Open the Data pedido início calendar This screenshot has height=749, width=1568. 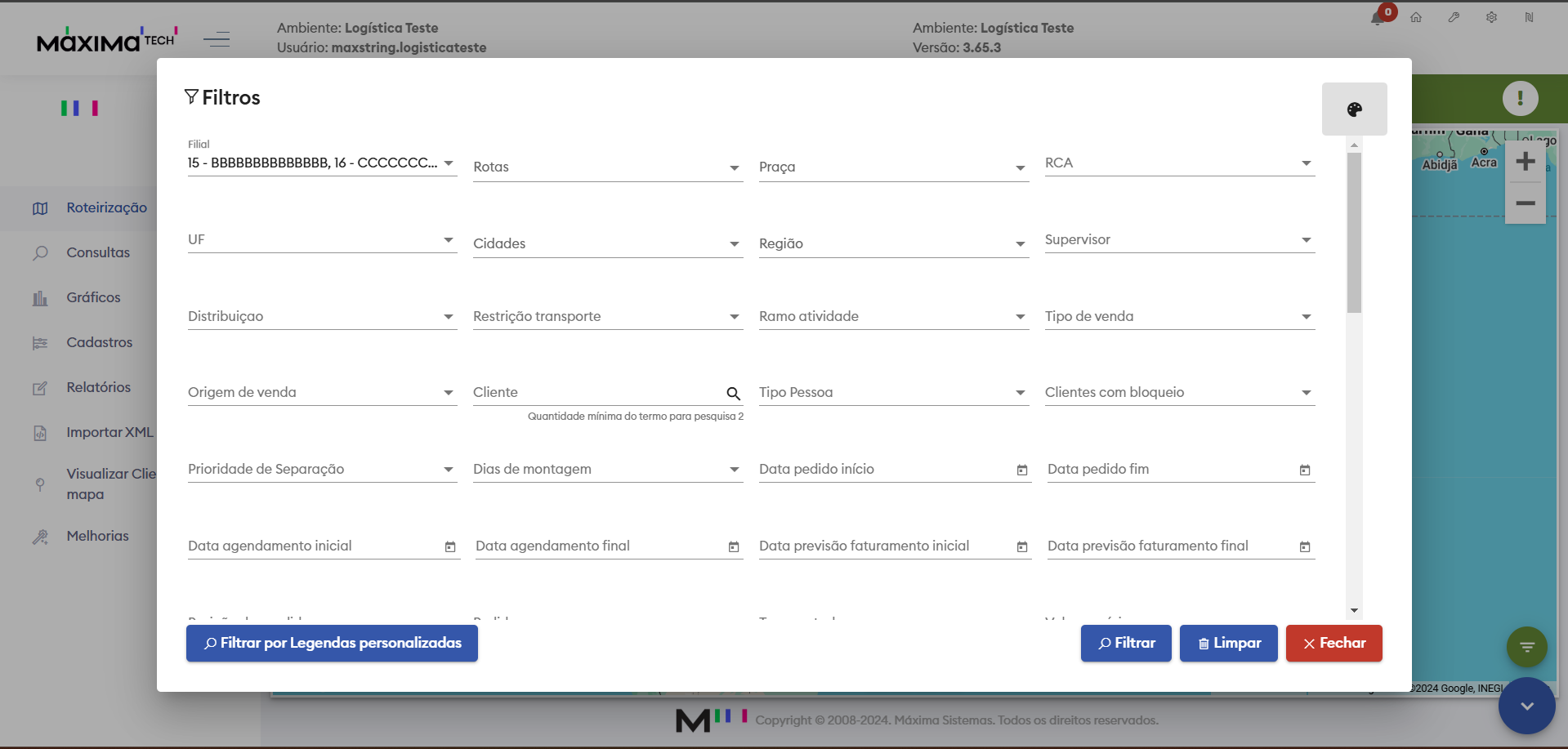[1021, 470]
